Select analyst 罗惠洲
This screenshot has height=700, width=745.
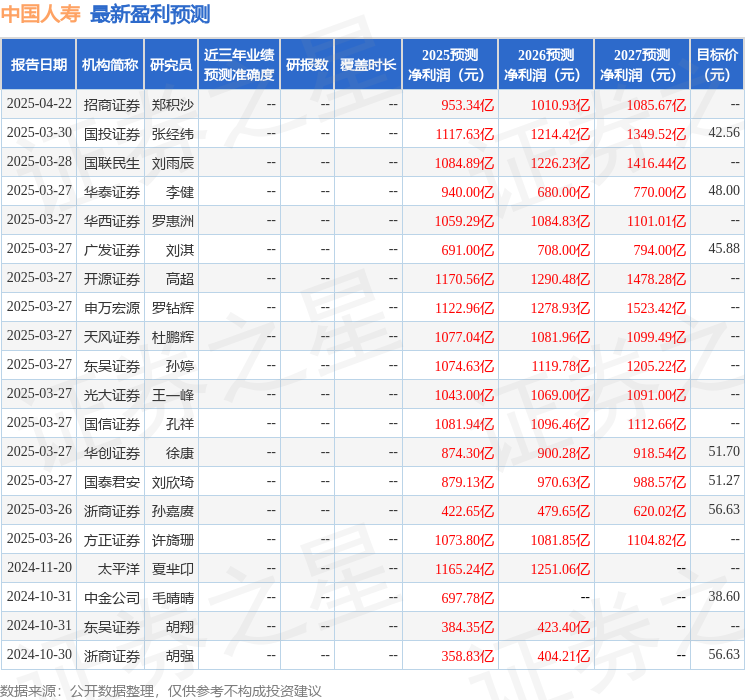tap(172, 221)
